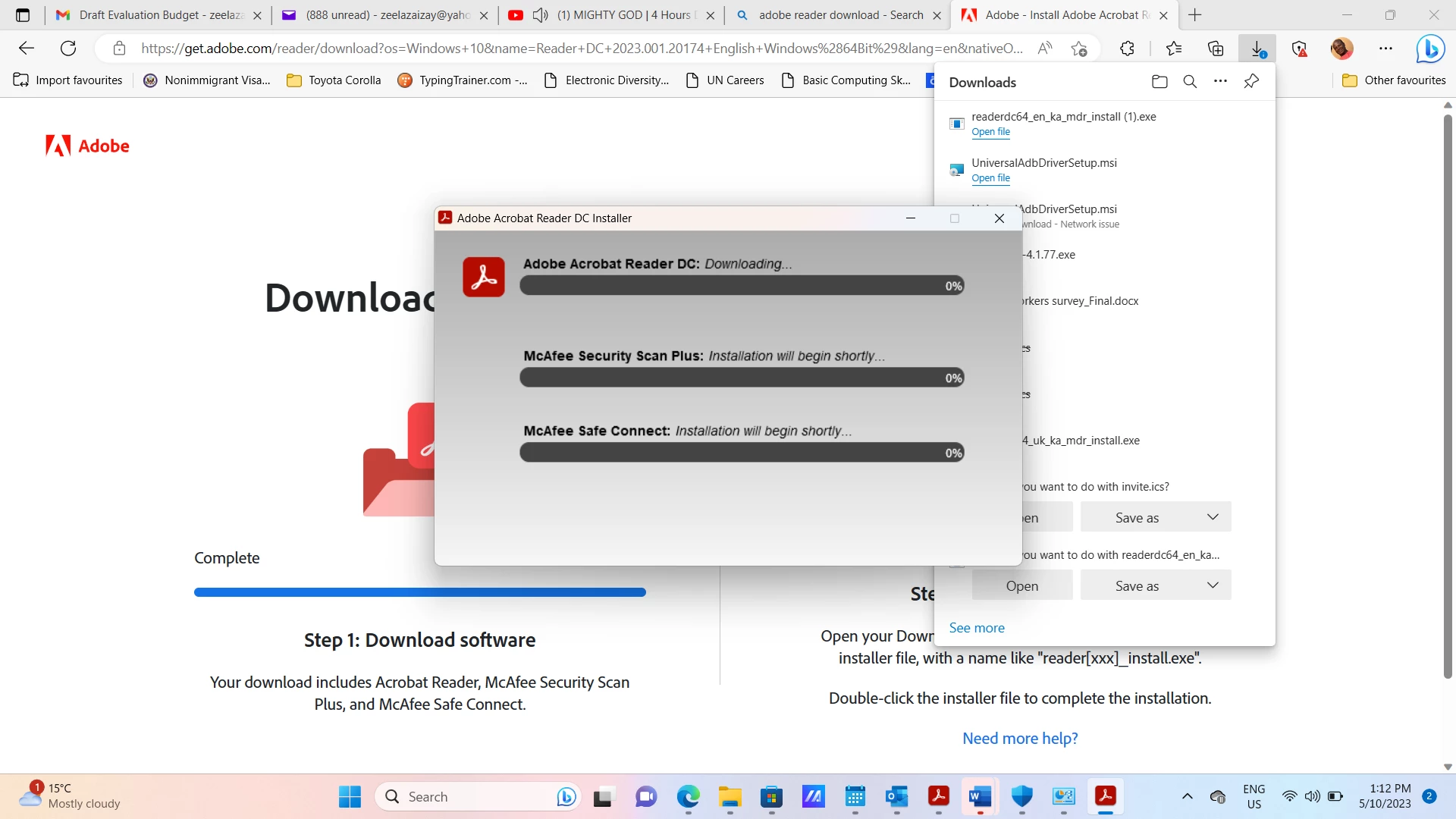1456x819 pixels.
Task: Open downloads folder icon in Downloads panel
Action: click(1159, 82)
